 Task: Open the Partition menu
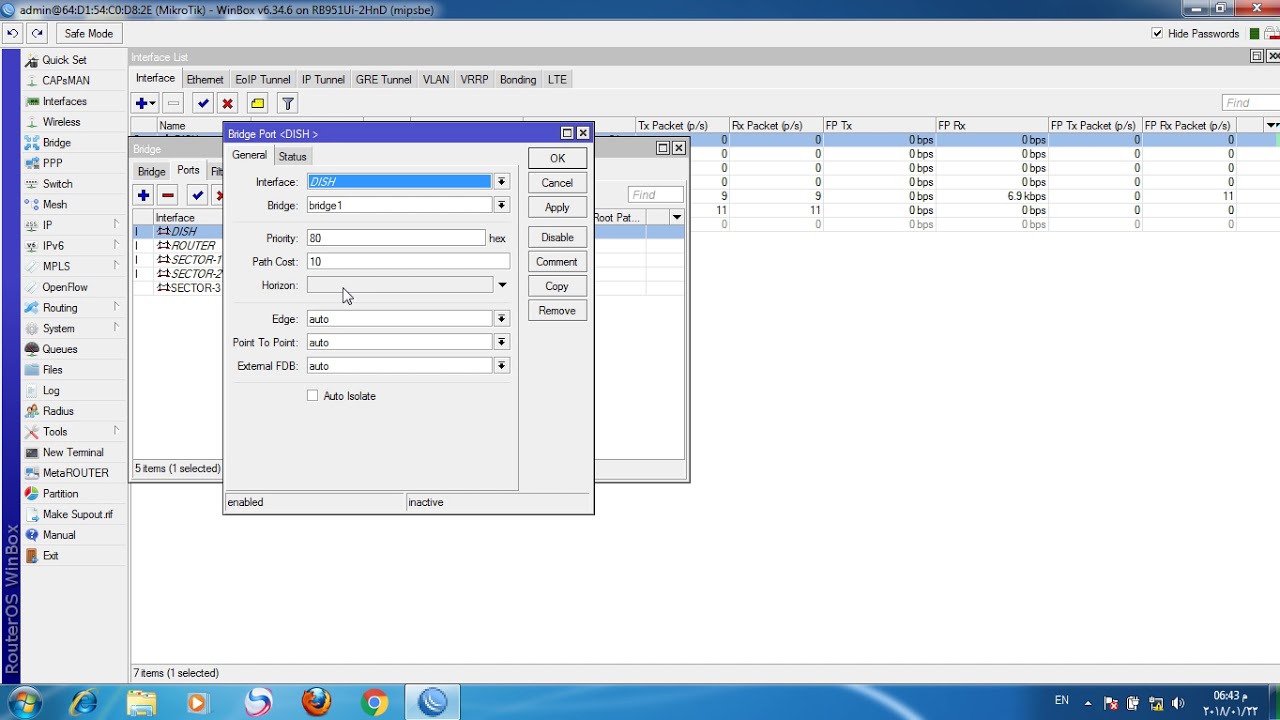60,494
